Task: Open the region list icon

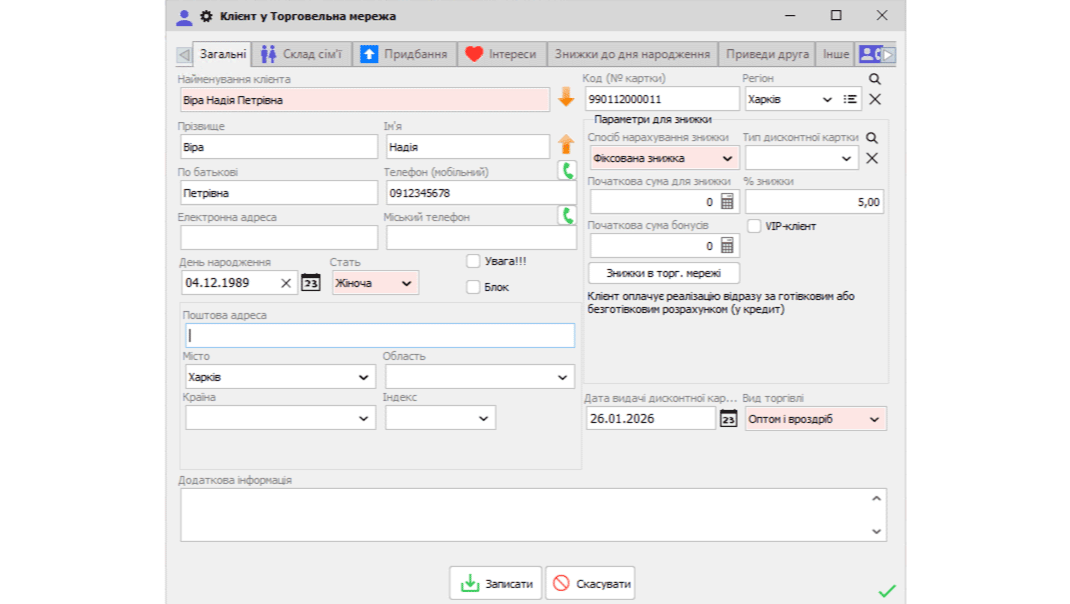Action: [850, 100]
